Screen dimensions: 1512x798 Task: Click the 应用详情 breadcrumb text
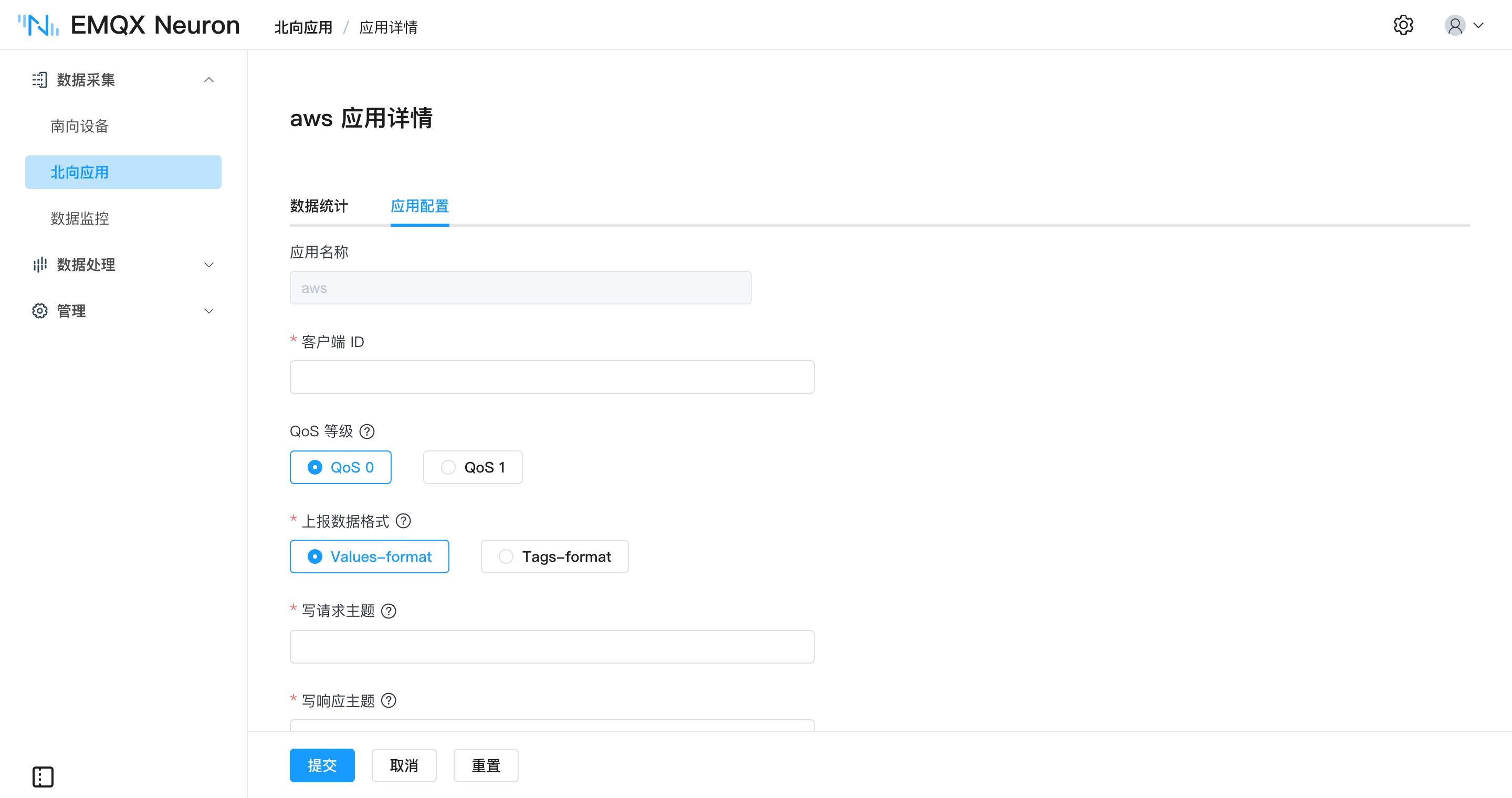(x=388, y=27)
